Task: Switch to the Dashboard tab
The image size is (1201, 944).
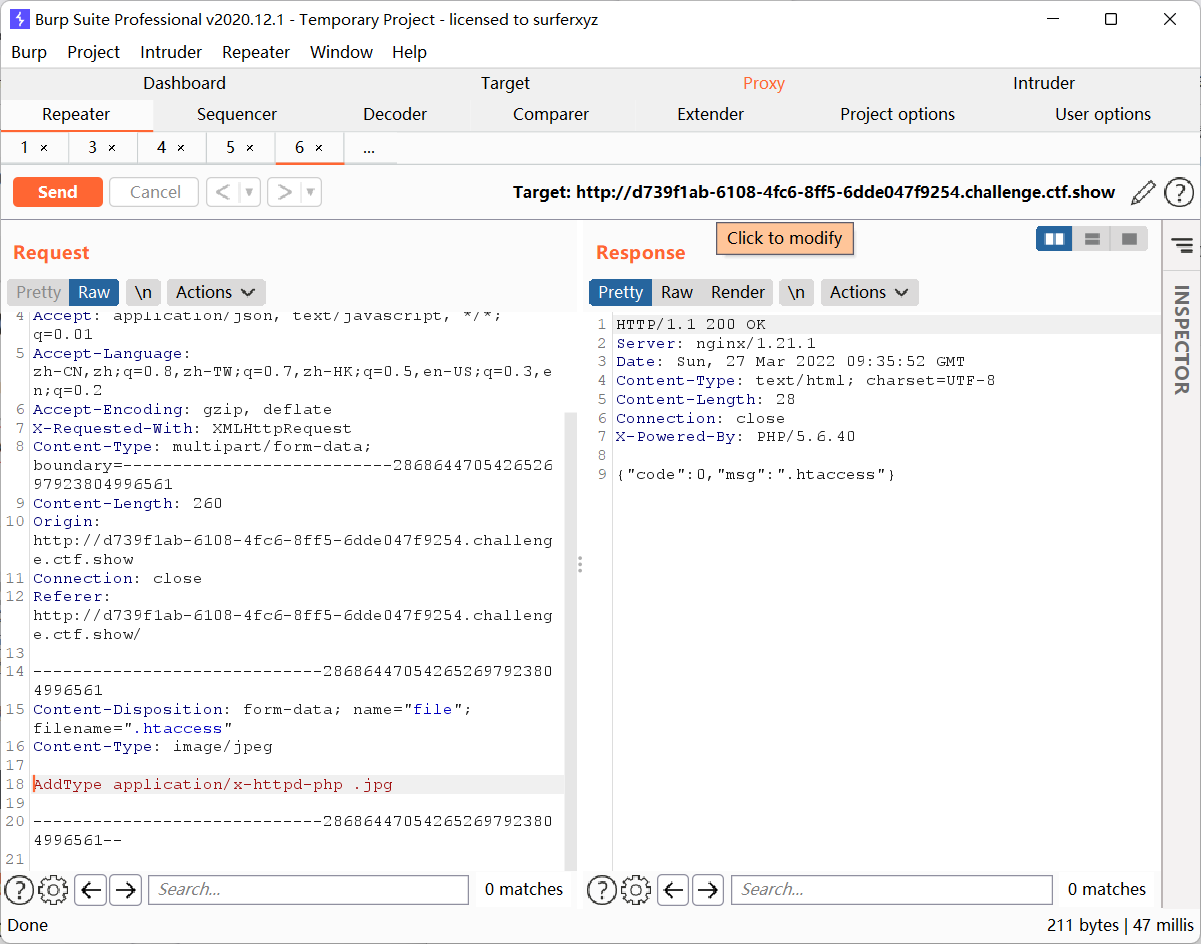Action: point(184,83)
